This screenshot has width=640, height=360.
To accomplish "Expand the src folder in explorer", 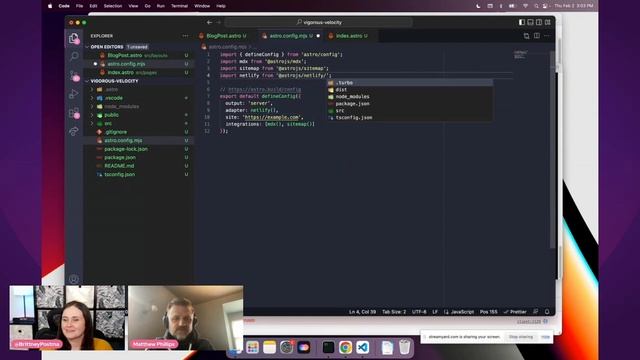I will point(92,123).
